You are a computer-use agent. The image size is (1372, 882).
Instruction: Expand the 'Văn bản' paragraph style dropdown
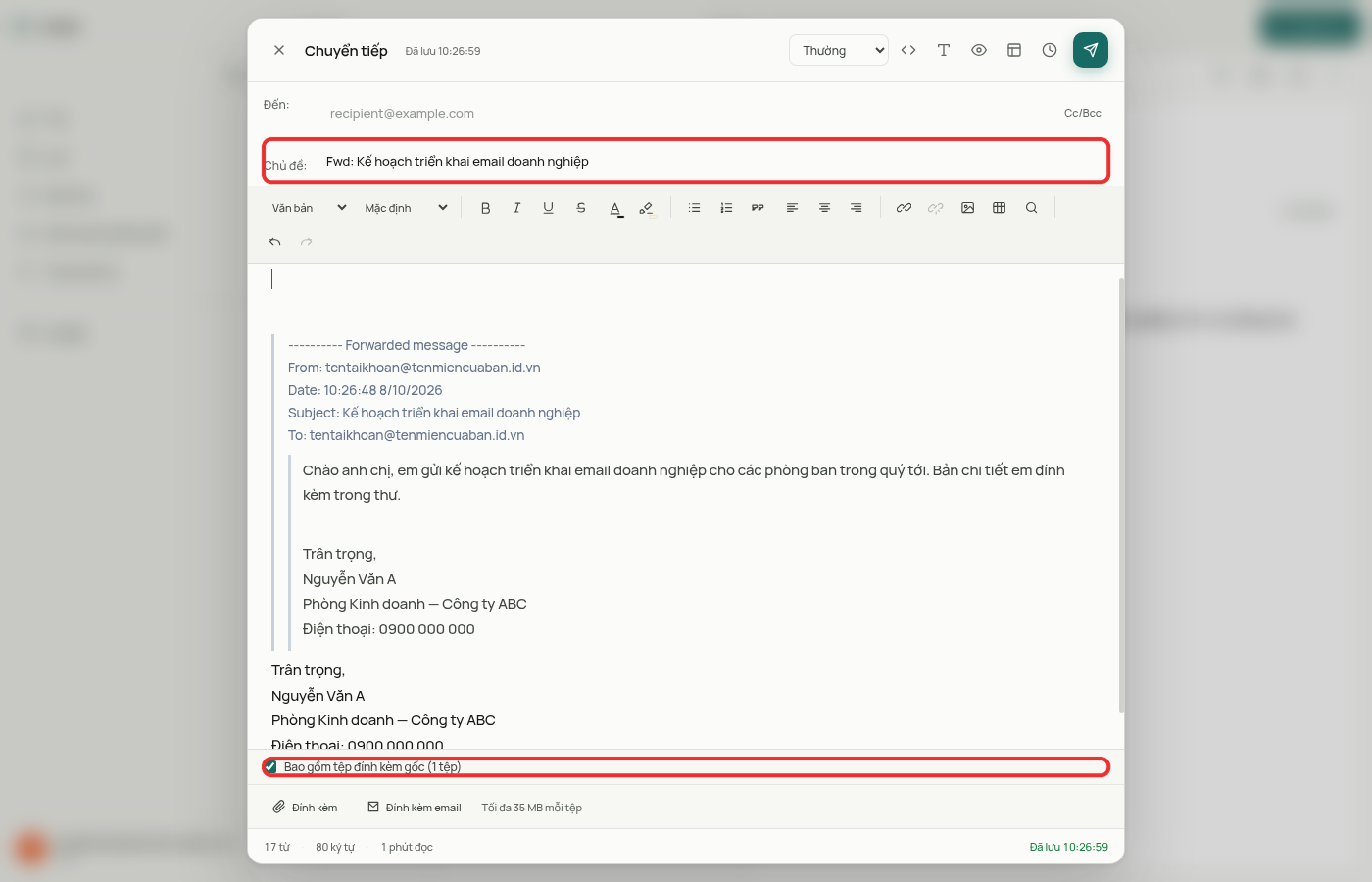[x=309, y=208]
